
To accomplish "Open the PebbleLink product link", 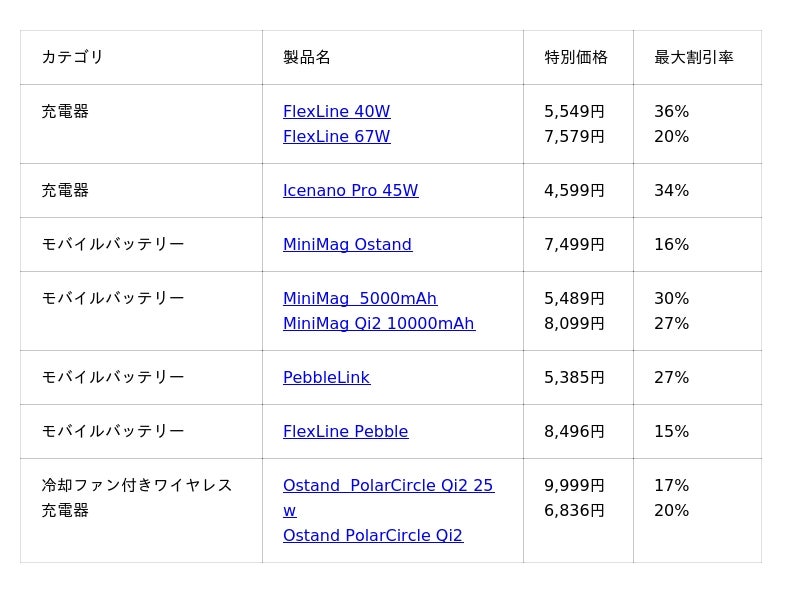I will [x=326, y=378].
